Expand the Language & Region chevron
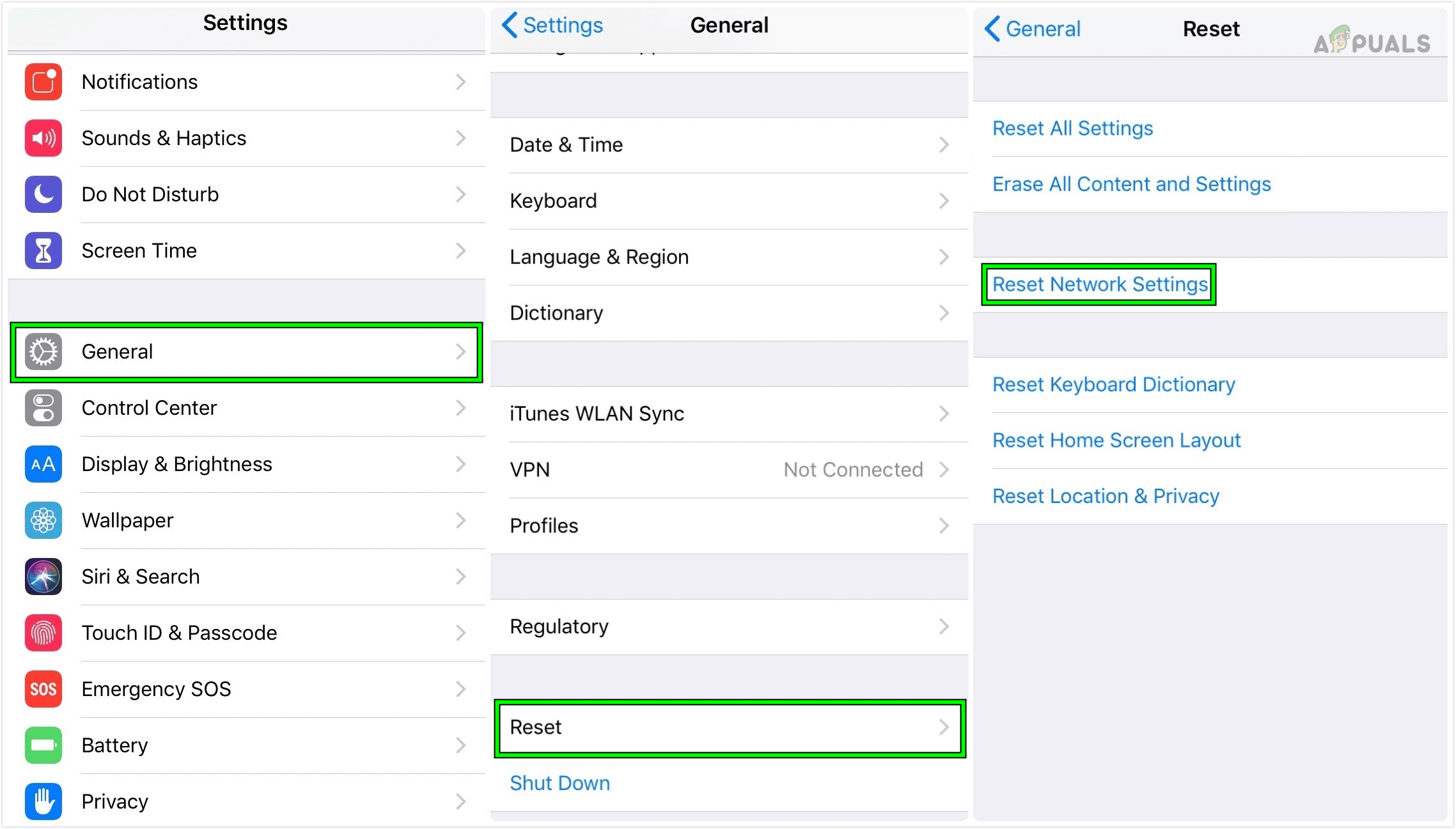The image size is (1456, 829). (944, 257)
